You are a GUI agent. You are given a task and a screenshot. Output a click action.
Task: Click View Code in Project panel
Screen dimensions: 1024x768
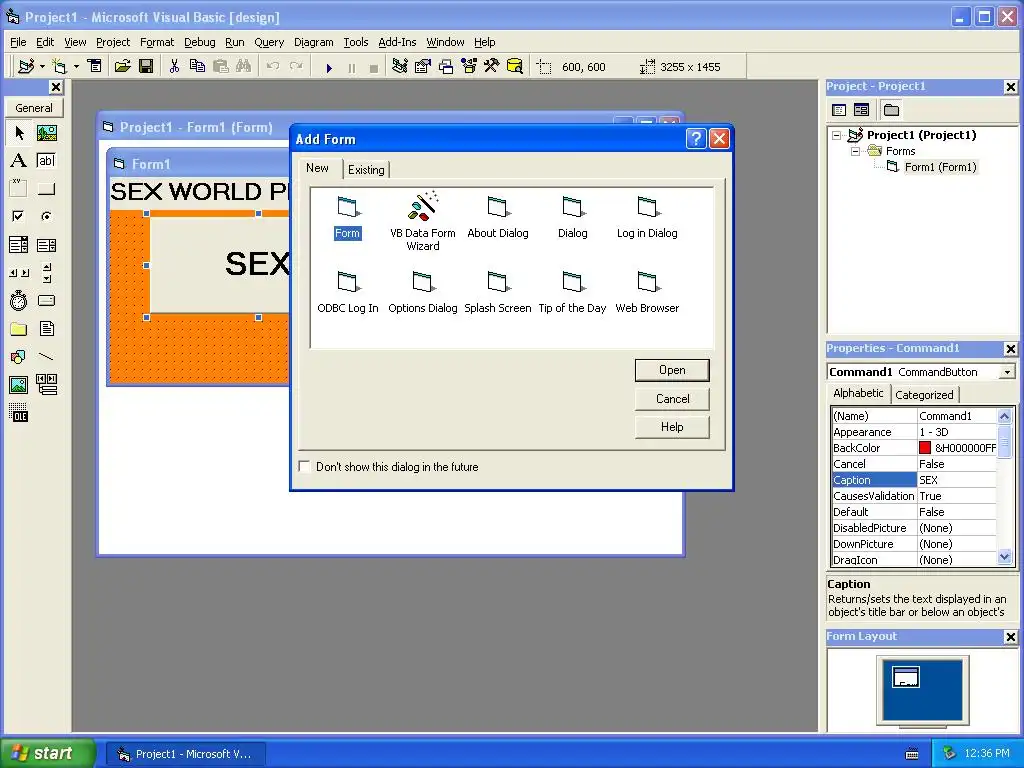pyautogui.click(x=839, y=110)
